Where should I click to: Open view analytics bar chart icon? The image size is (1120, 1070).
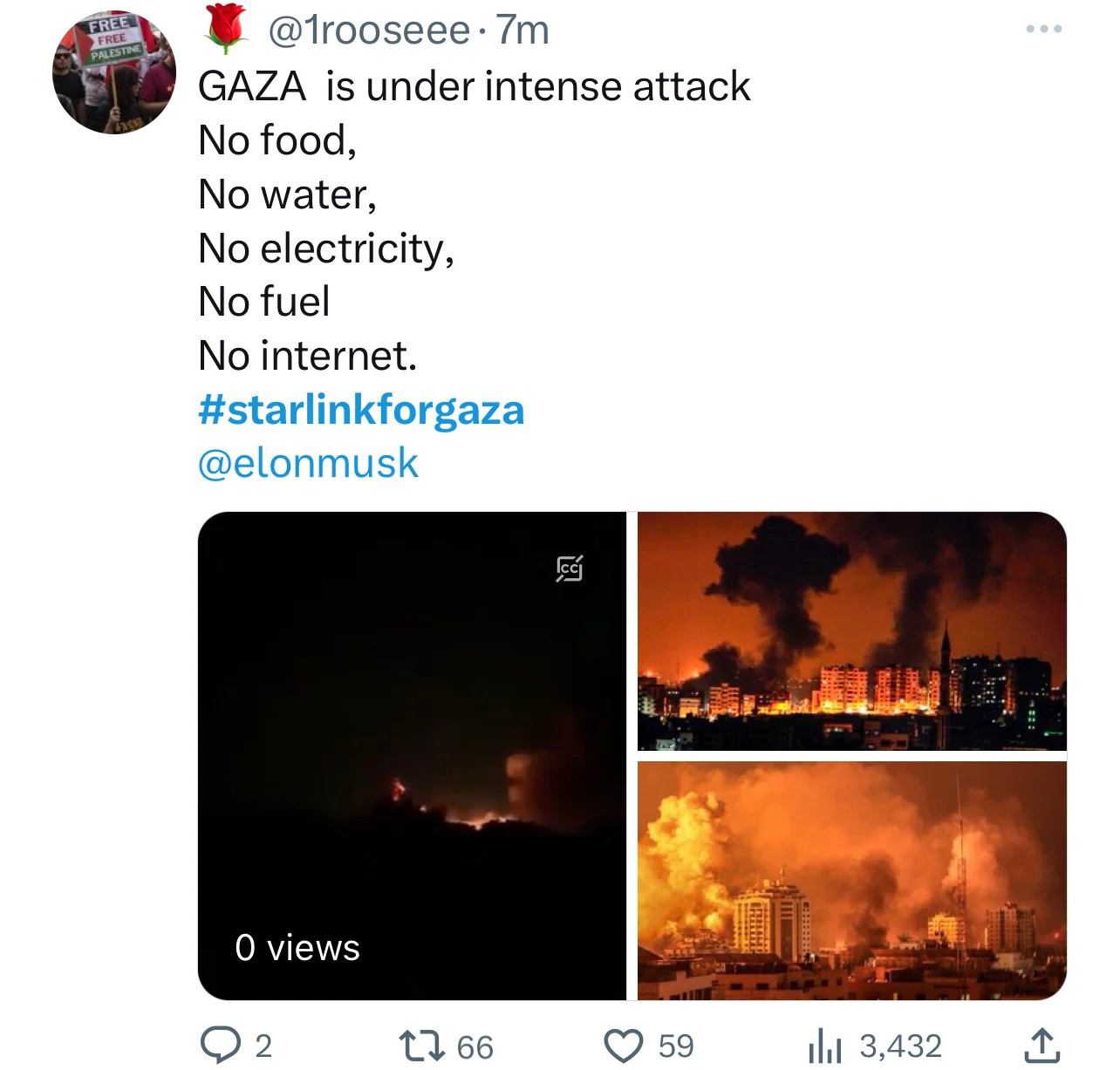tap(823, 1045)
